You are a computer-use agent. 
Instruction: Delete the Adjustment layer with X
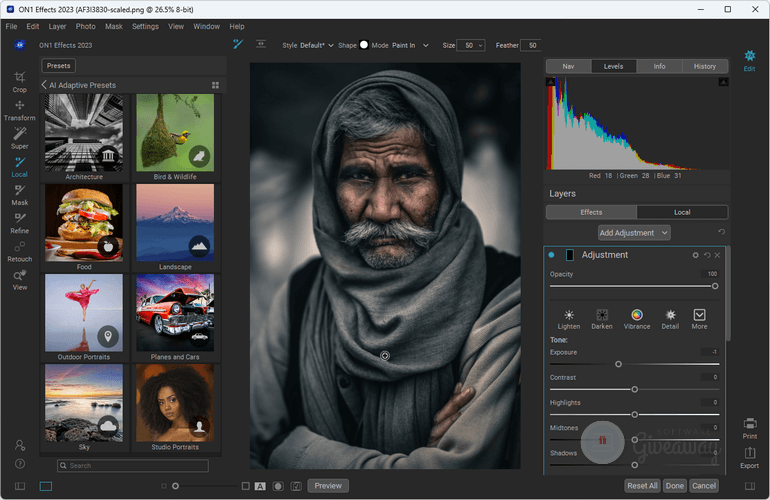tap(717, 255)
